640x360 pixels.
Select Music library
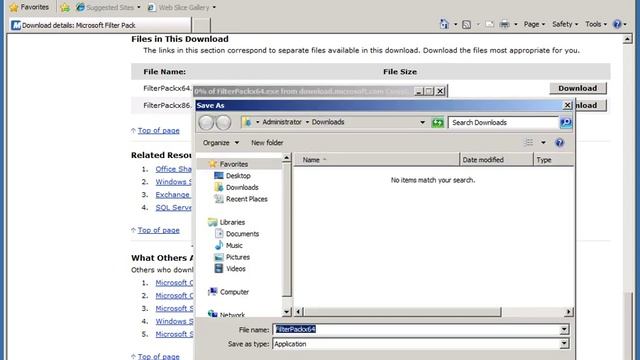click(229, 246)
